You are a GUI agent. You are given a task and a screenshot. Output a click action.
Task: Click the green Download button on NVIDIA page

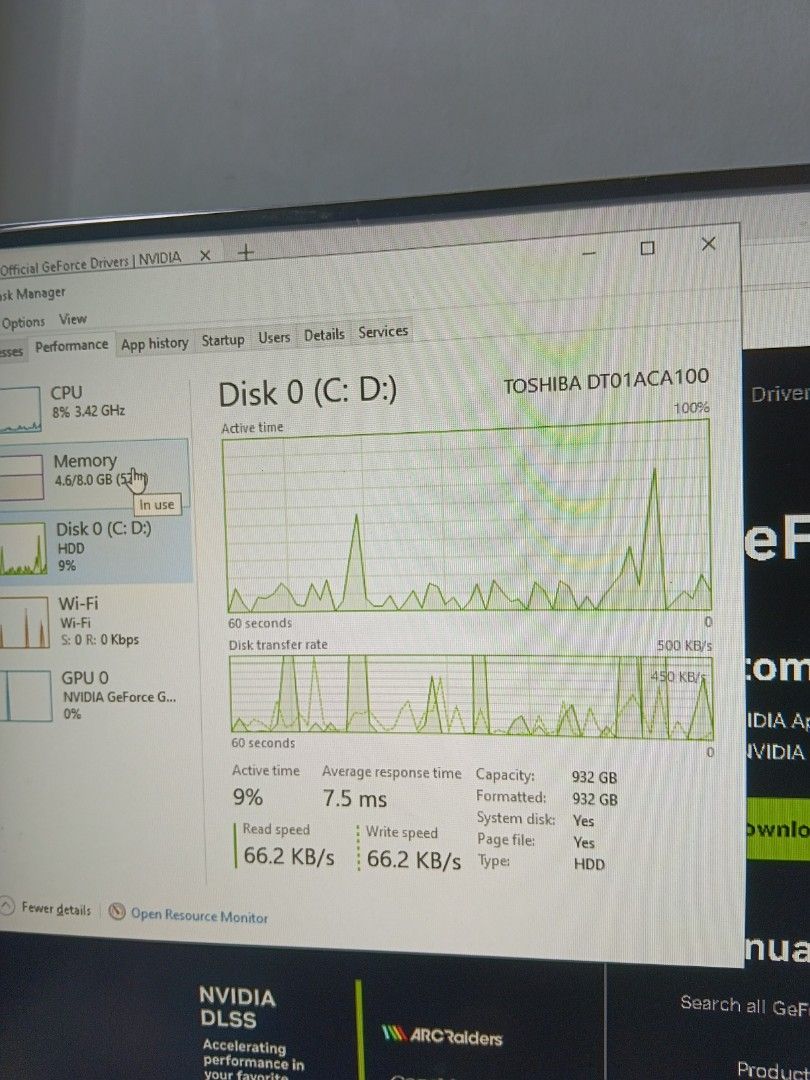(778, 829)
